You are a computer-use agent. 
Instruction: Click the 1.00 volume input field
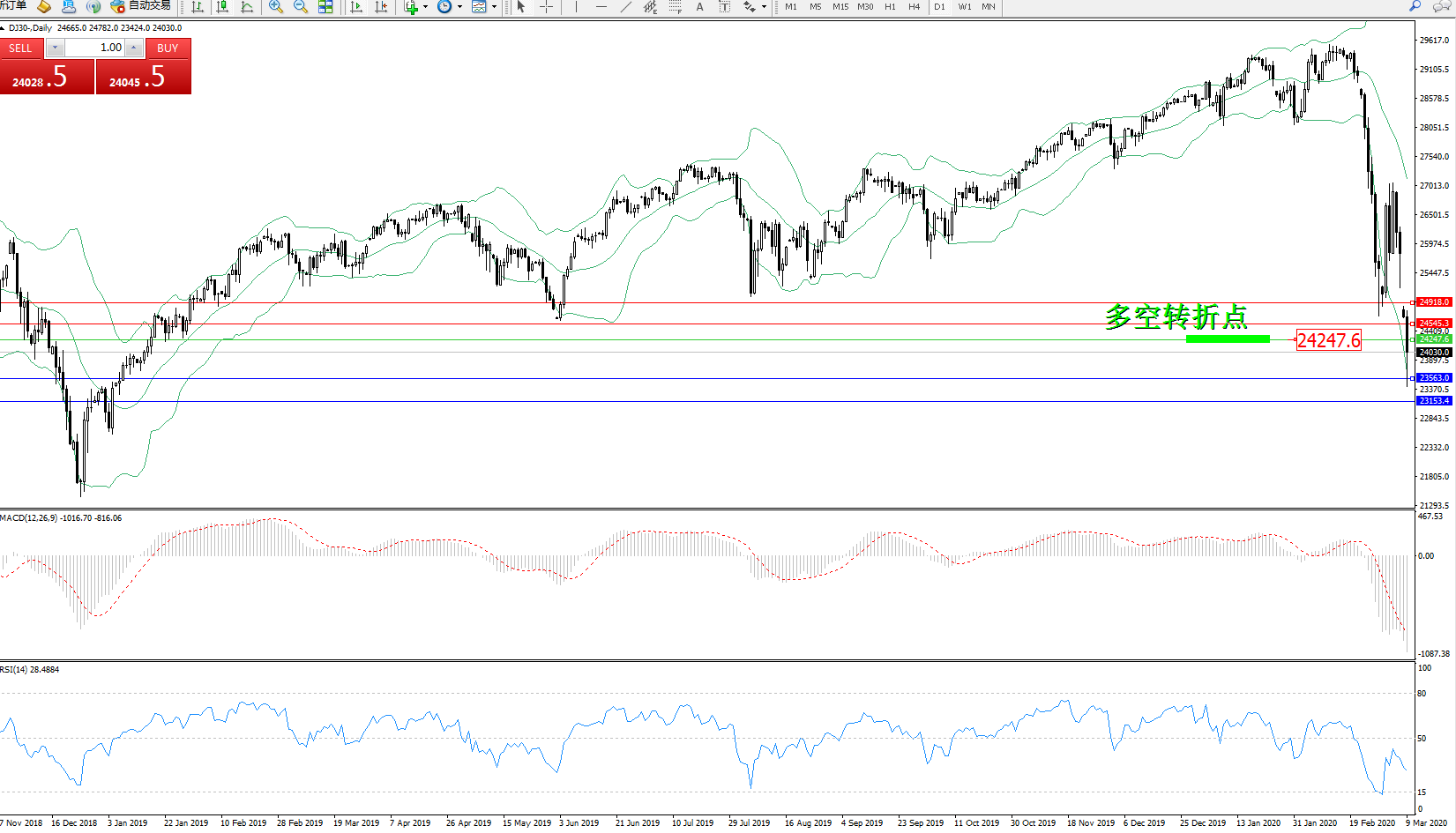[95, 48]
